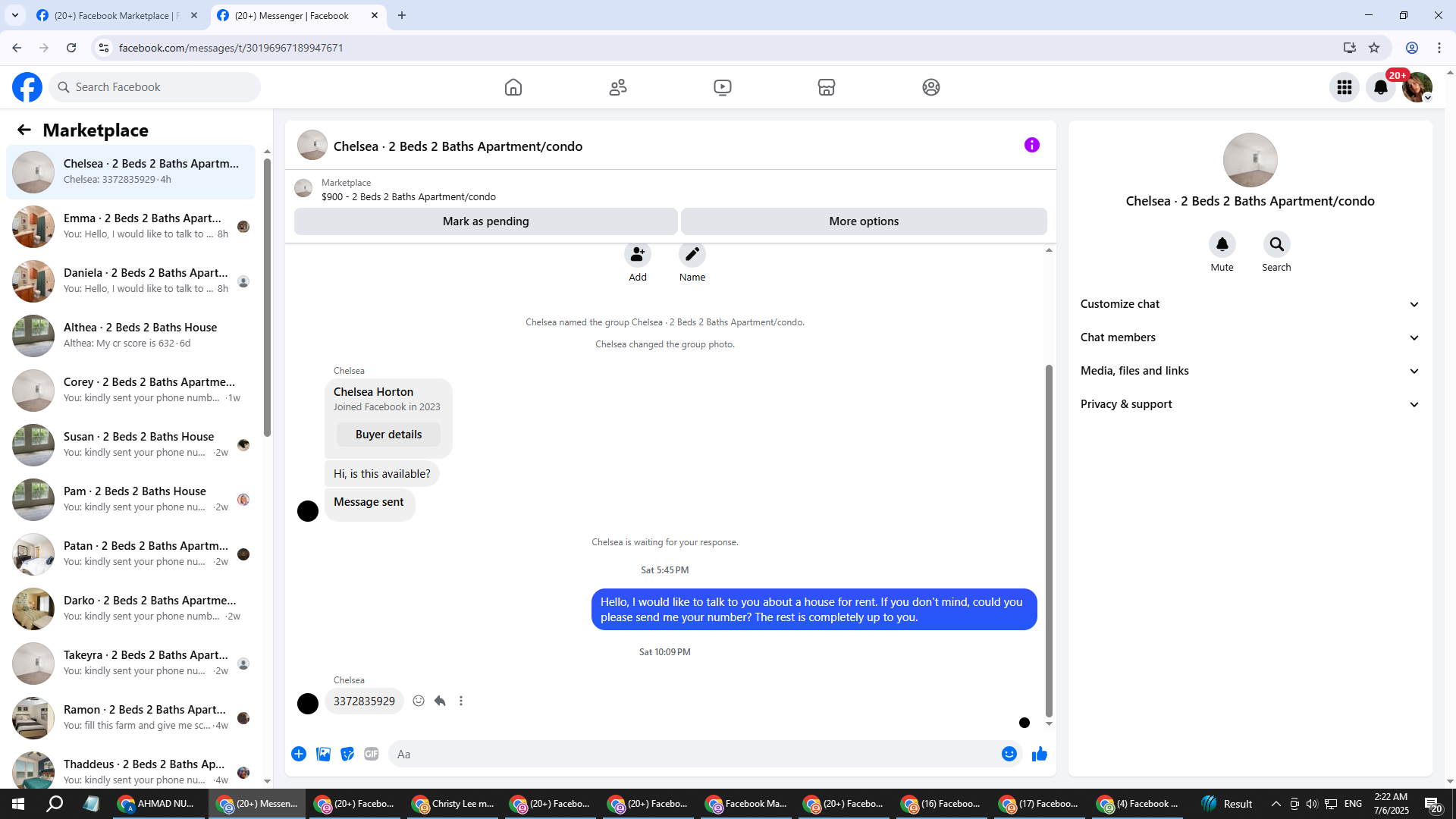The image size is (1456, 819).
Task: Reply to the 3372835929 message
Action: click(x=440, y=701)
